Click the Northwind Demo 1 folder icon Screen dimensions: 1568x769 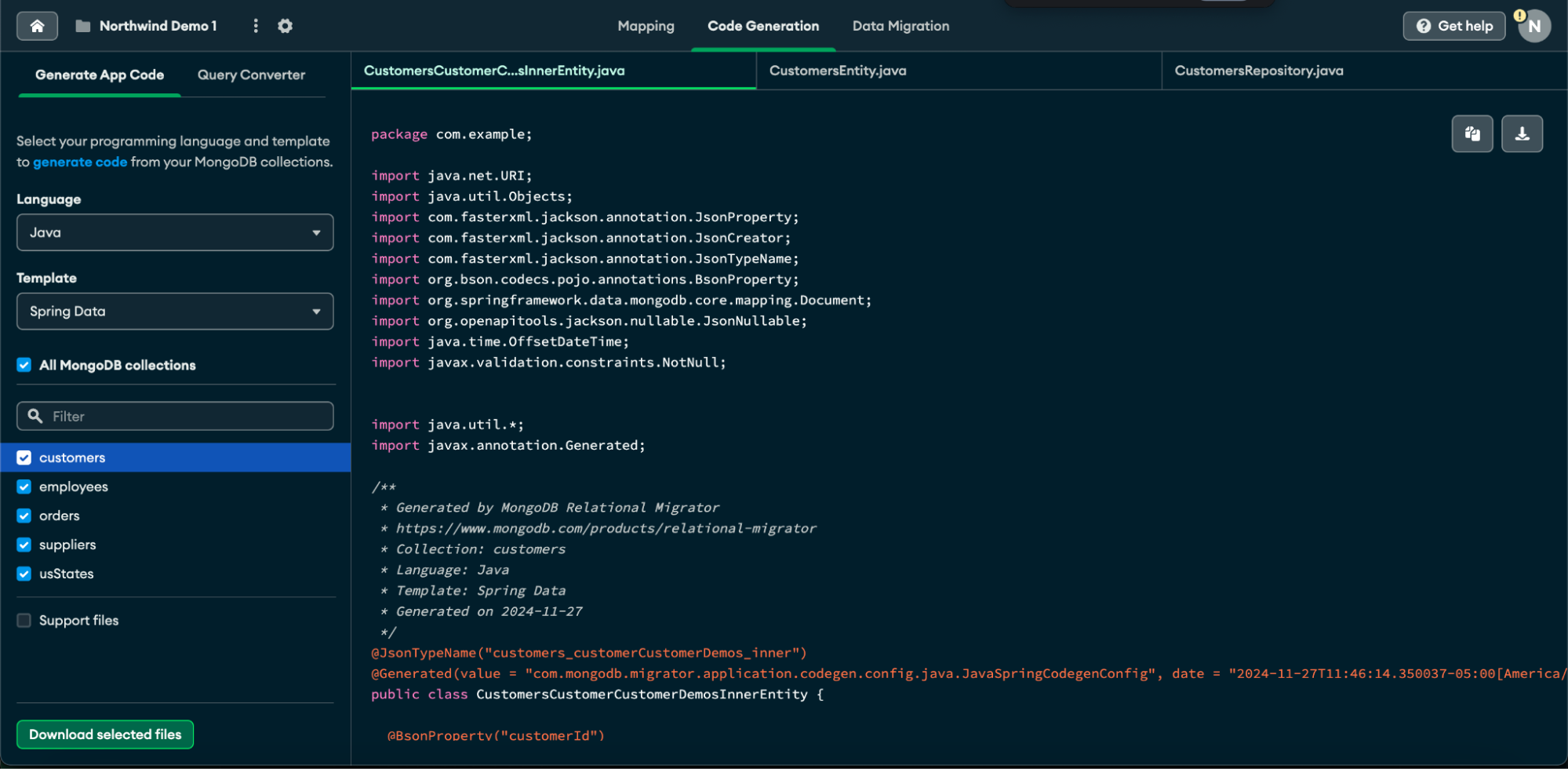click(82, 26)
